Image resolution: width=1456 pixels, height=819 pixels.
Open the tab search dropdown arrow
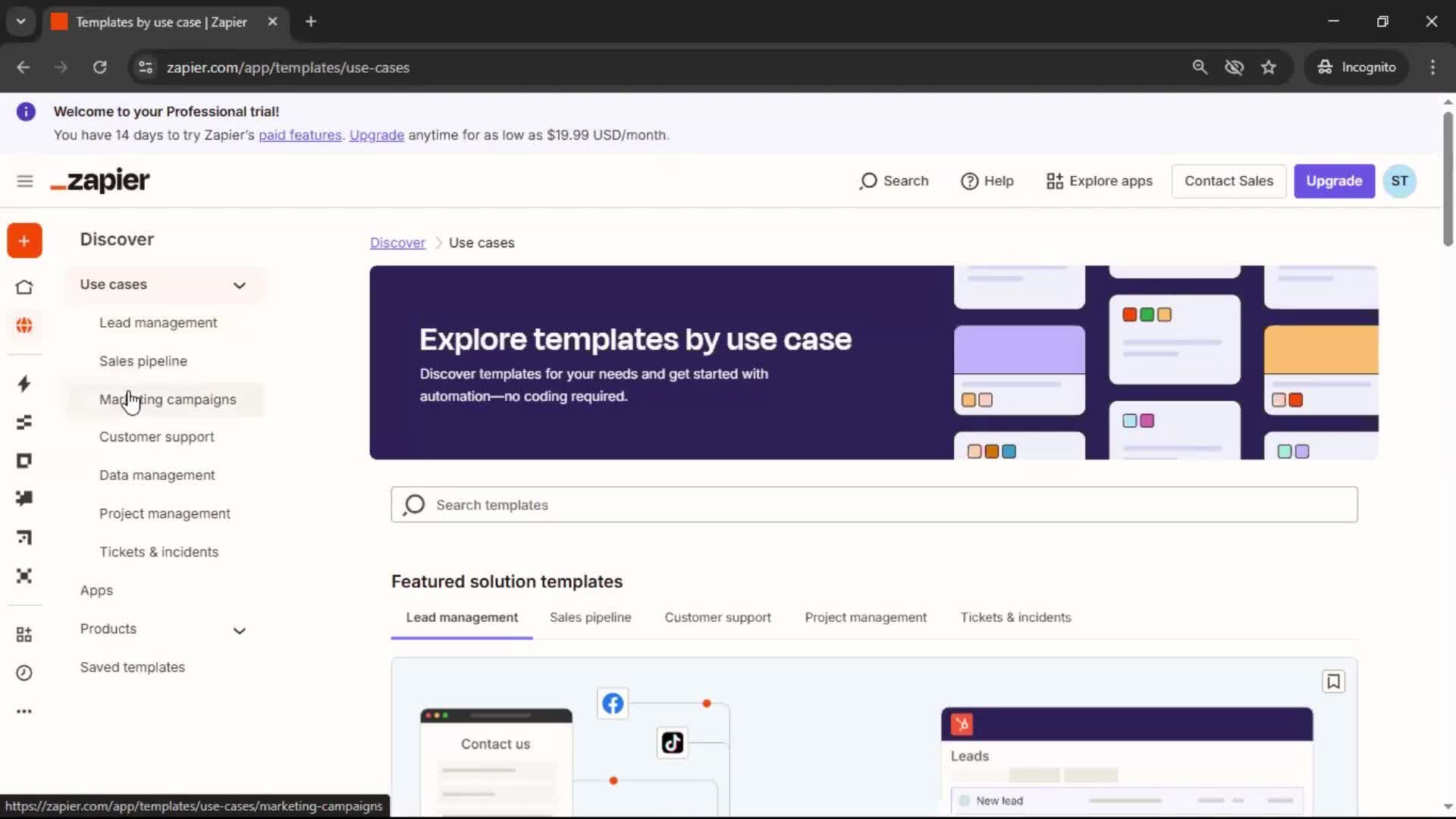[21, 22]
